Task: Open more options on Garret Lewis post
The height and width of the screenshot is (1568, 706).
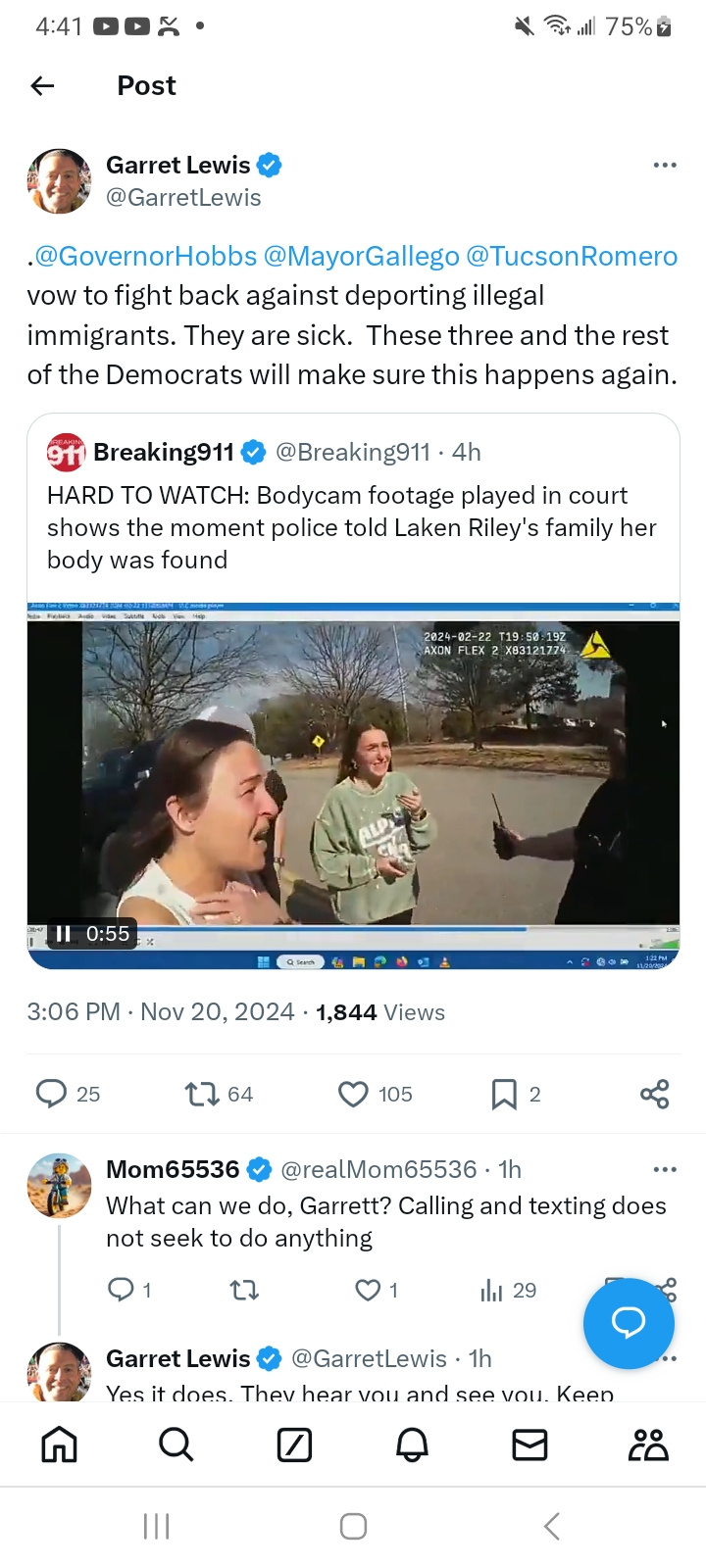Action: pos(665,165)
